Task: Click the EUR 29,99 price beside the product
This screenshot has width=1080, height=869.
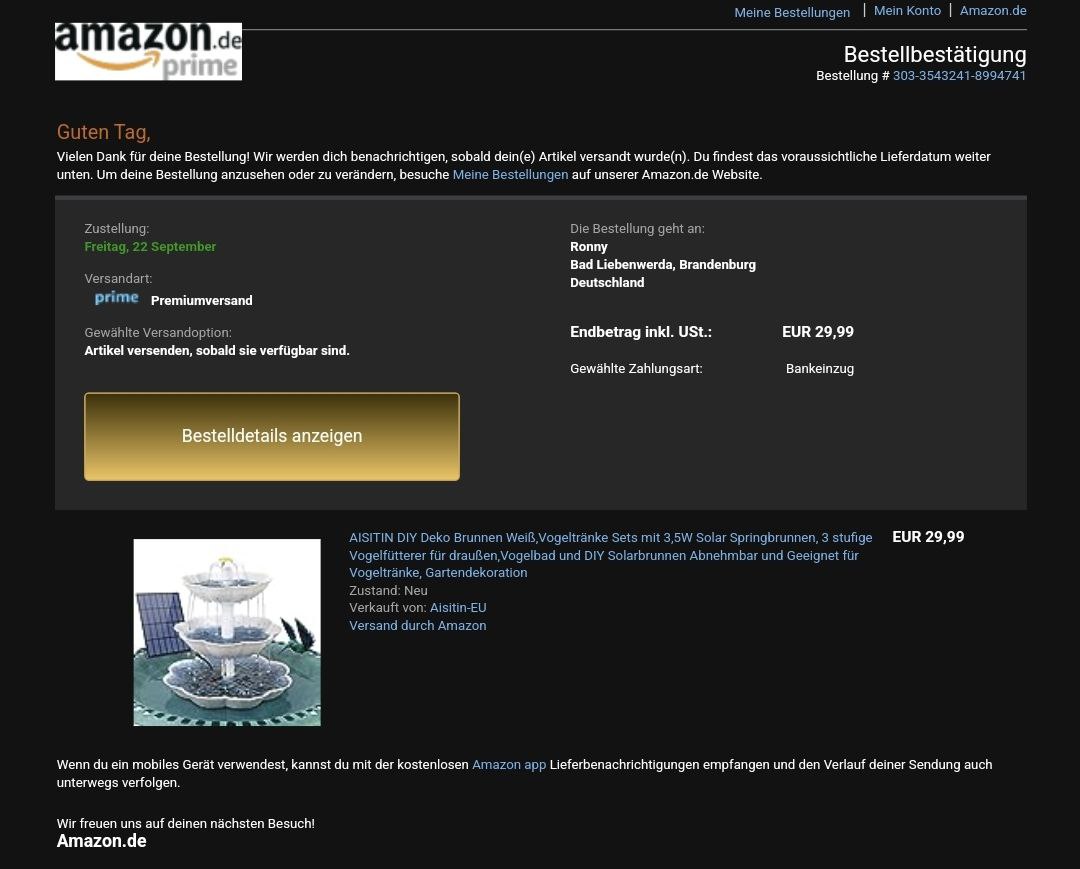Action: [x=928, y=537]
